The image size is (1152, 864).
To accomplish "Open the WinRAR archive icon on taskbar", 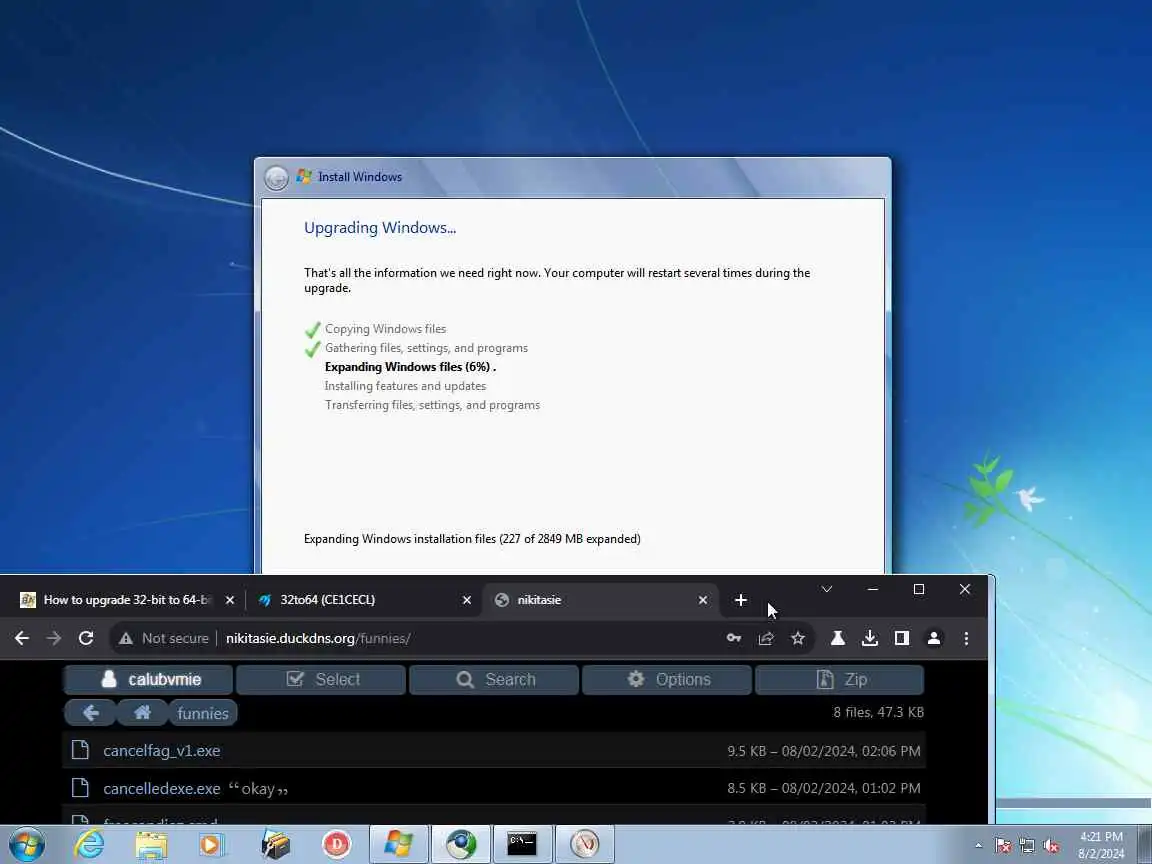I will (276, 844).
